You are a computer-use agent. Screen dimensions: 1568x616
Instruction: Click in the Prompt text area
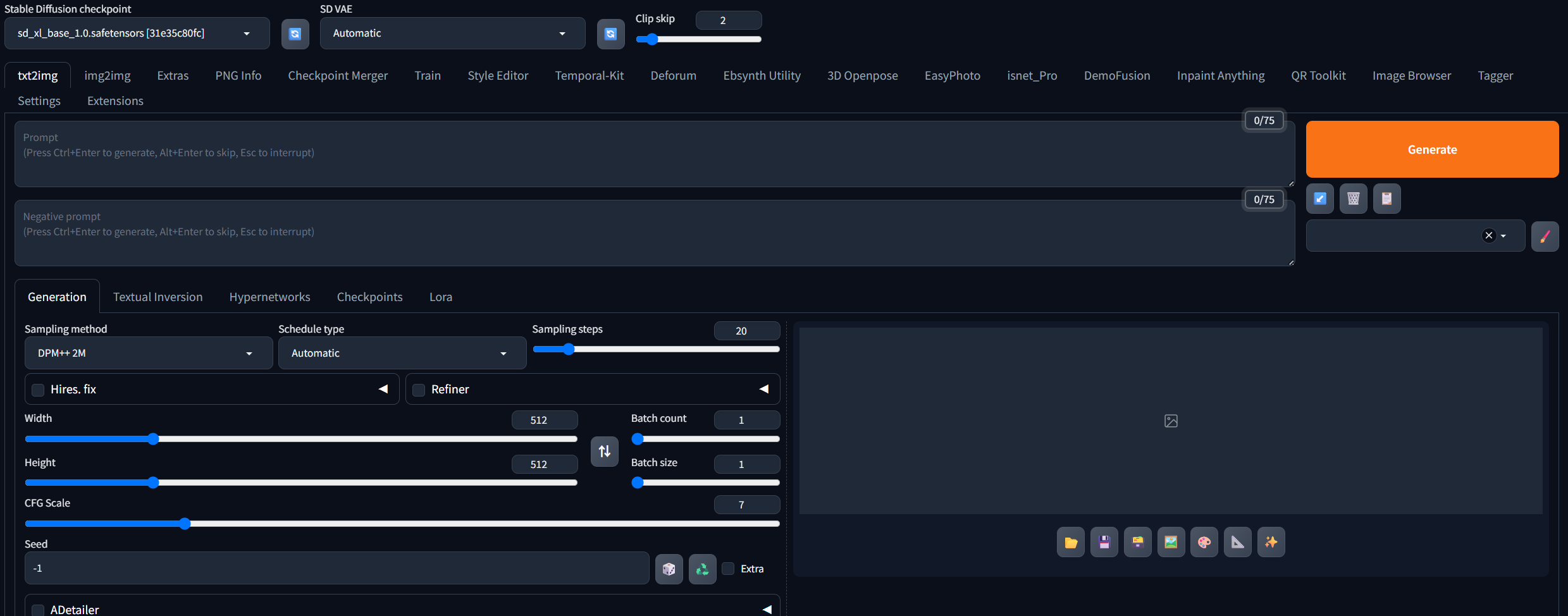(x=655, y=154)
